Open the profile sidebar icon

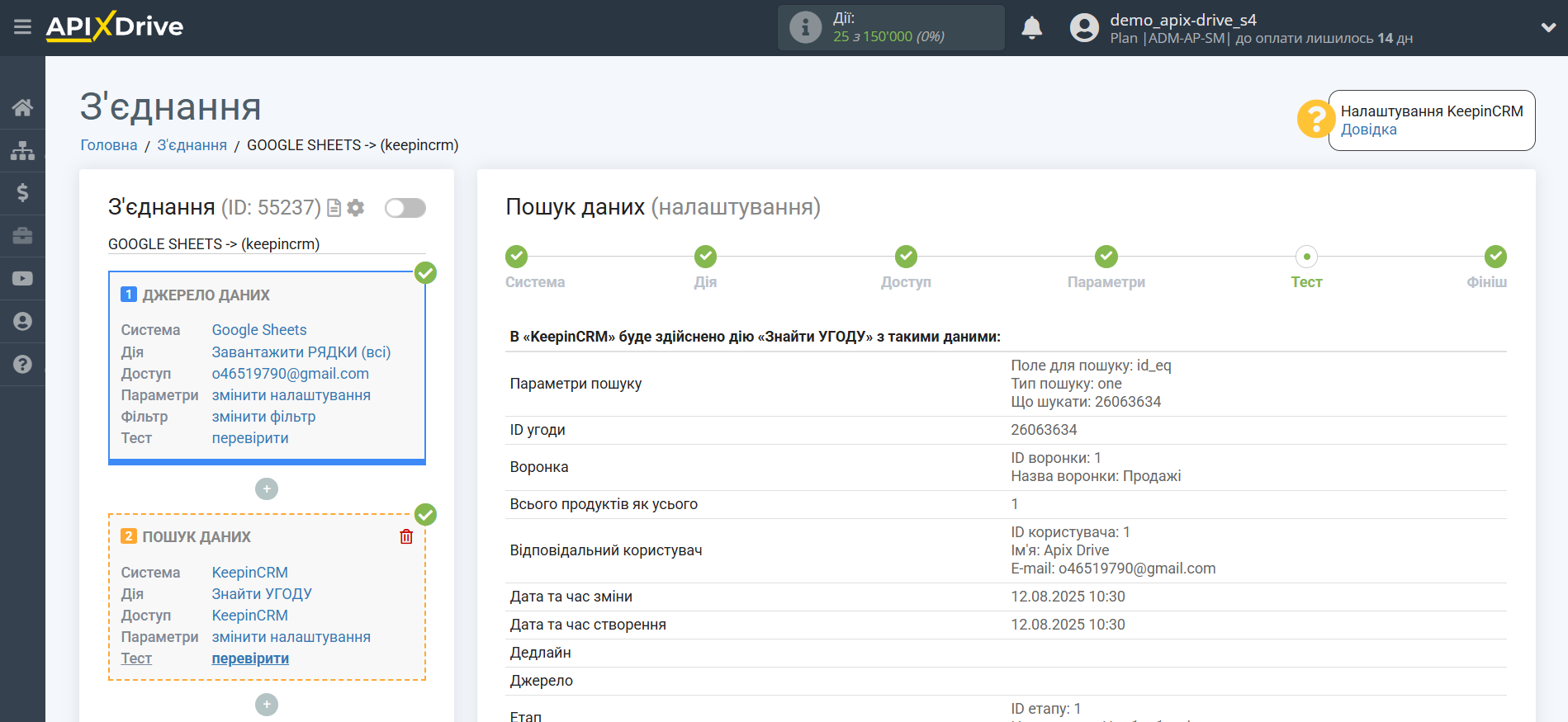point(22,322)
